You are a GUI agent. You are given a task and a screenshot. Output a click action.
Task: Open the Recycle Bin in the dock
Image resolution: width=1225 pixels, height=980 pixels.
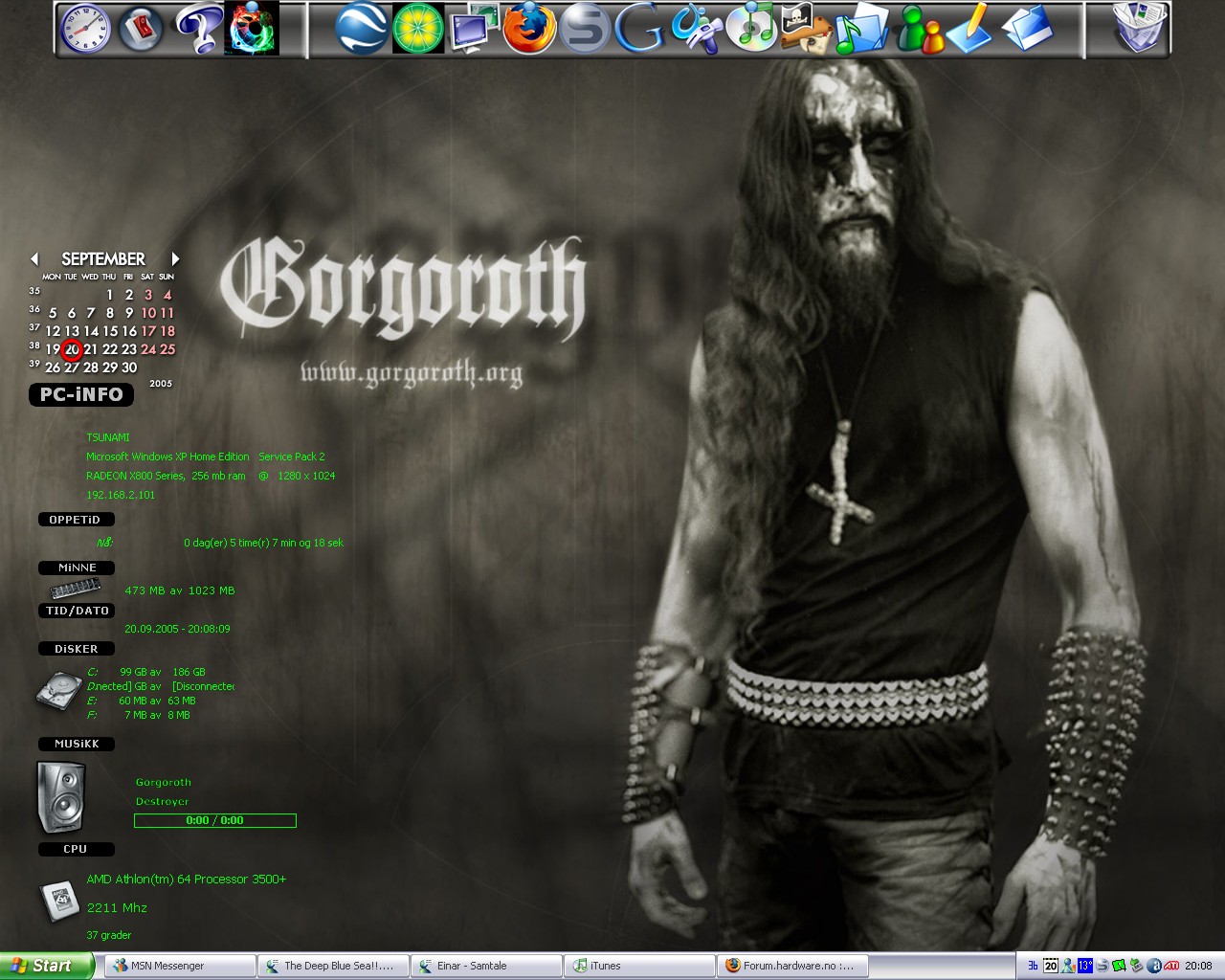point(1141,29)
